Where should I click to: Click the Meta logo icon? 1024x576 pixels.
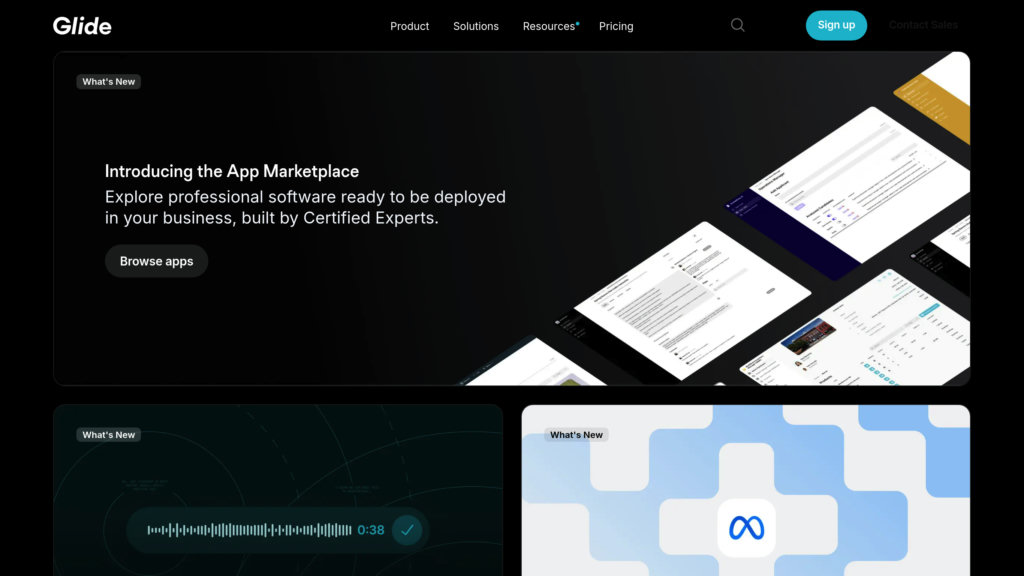click(x=746, y=527)
